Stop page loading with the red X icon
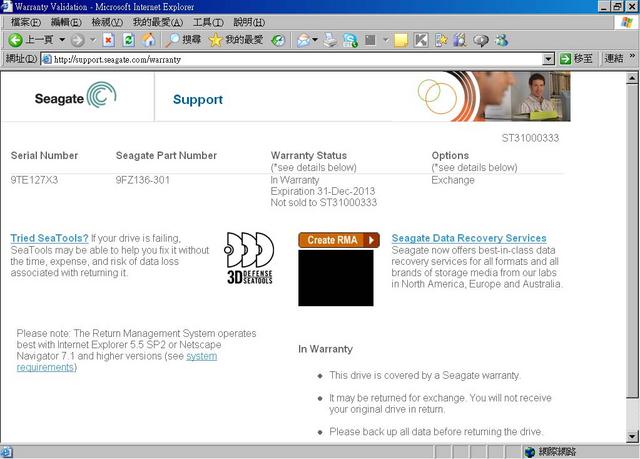Screen dimensions: 640x459 (108, 40)
